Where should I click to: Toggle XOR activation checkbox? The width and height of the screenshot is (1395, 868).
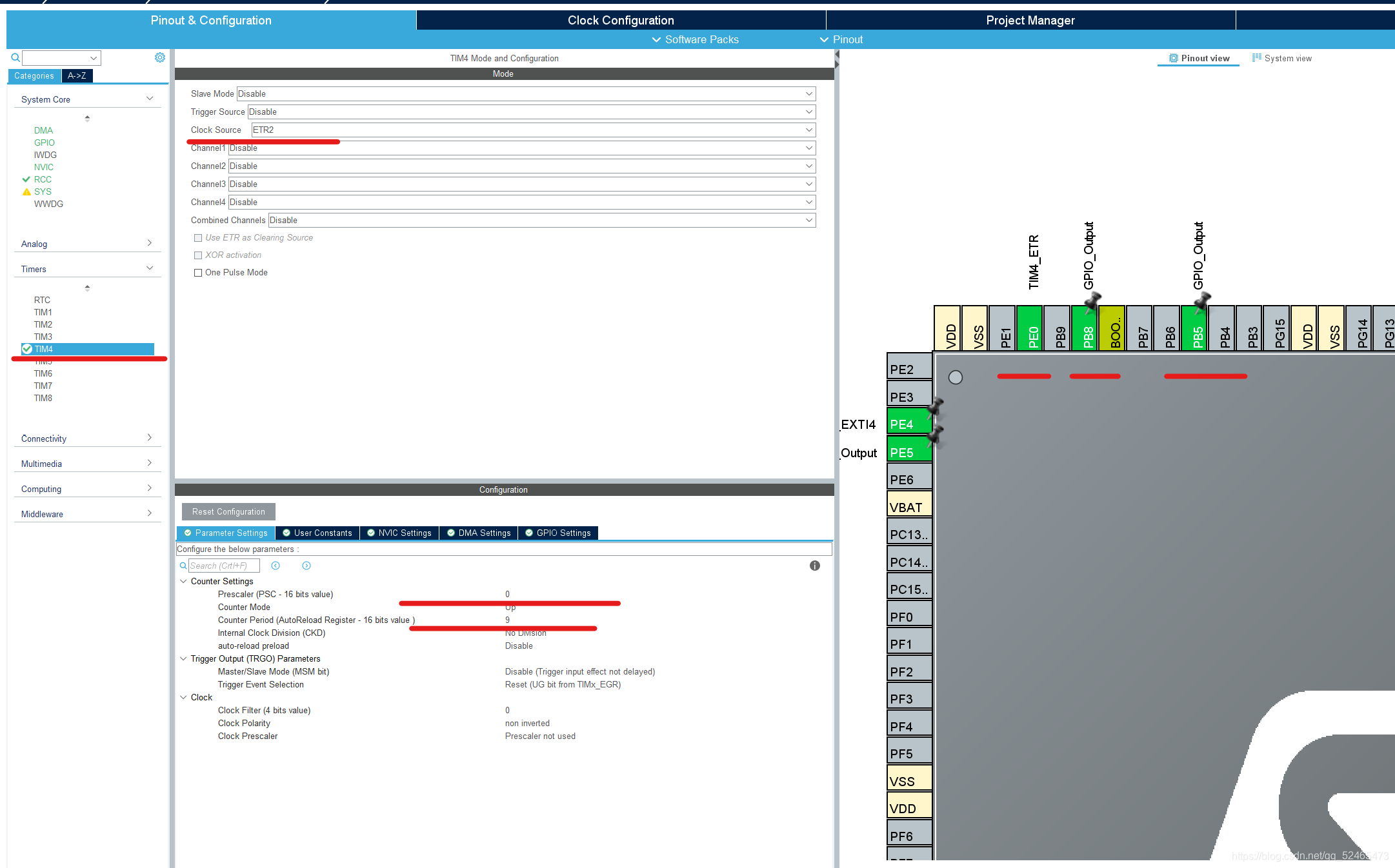click(x=198, y=255)
